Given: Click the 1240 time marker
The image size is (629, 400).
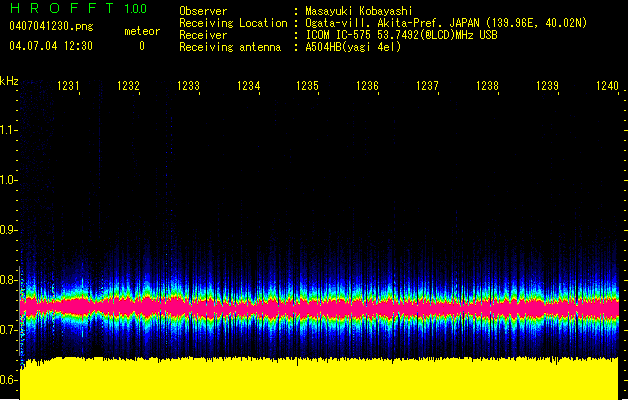Looking at the screenshot, I should (607, 87).
